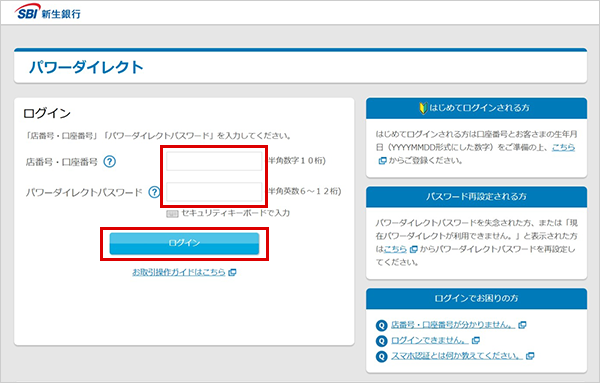Click Q icon beside 店番号・口座番号が分かりません
Screen dimensions: 600x383
(x=382, y=325)
